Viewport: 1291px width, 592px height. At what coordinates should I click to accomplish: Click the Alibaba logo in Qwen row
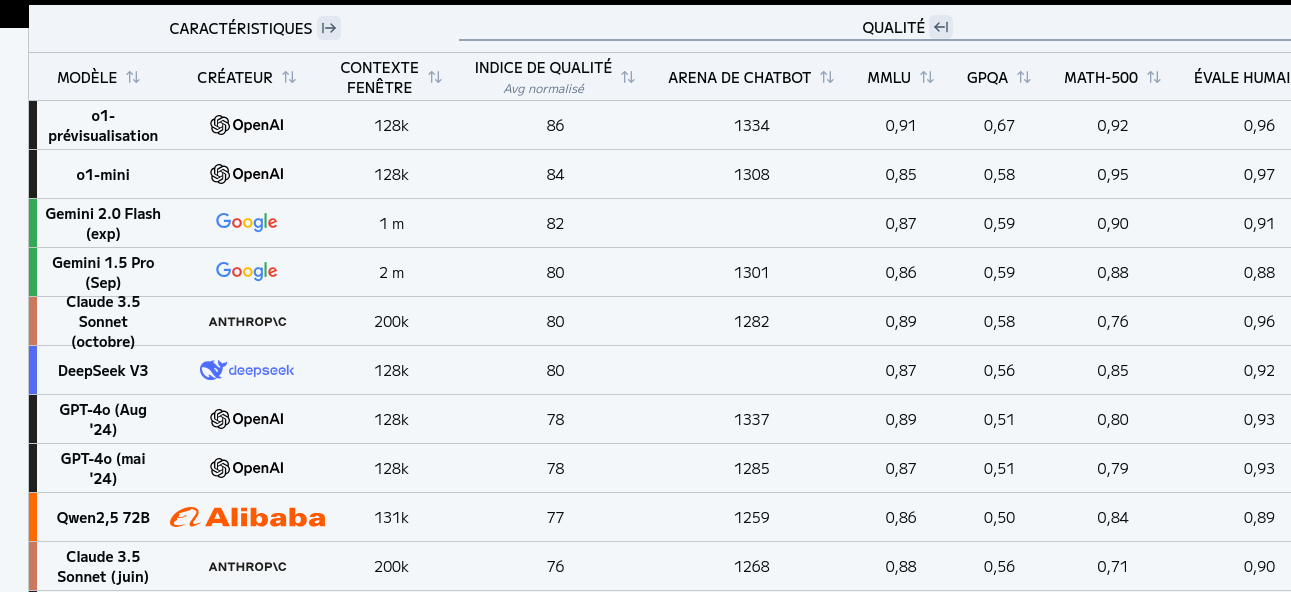pos(247,517)
